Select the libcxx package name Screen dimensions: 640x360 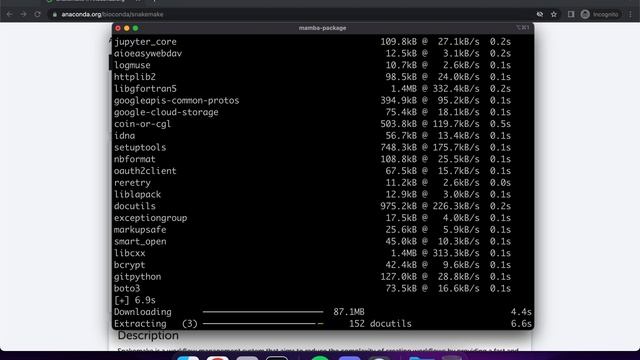point(129,253)
